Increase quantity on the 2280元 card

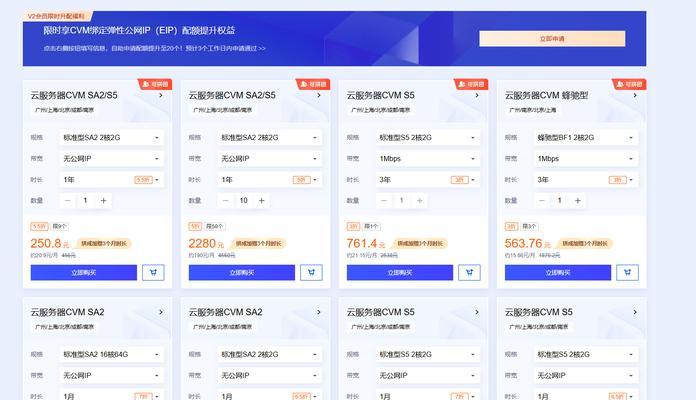(261, 201)
